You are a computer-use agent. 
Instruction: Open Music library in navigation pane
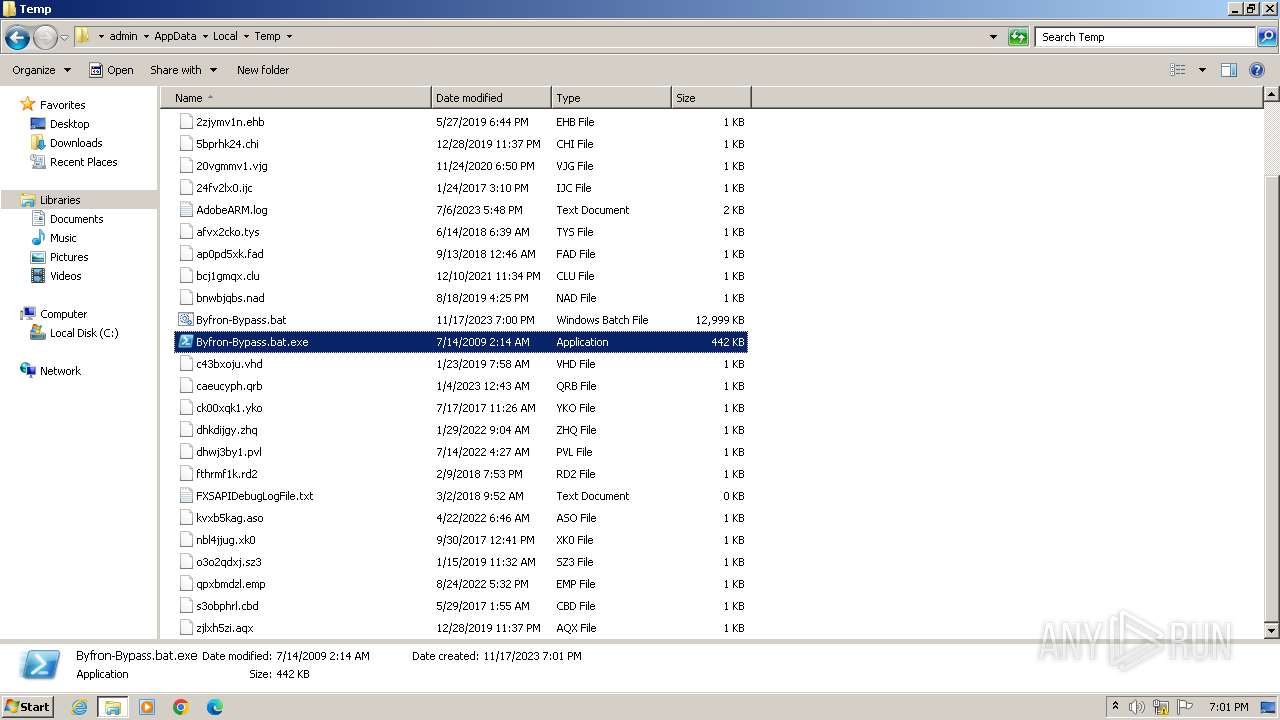coord(63,238)
